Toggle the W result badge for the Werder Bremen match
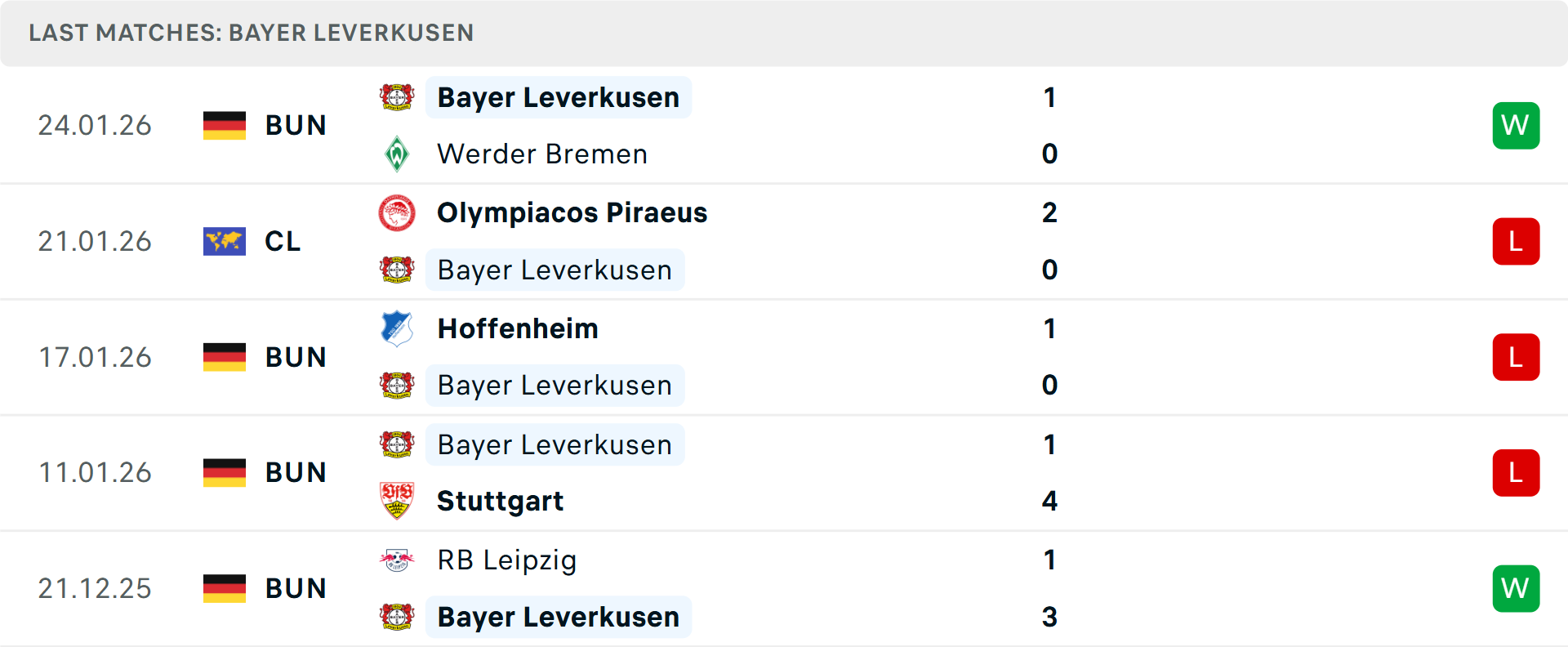 point(1516,125)
